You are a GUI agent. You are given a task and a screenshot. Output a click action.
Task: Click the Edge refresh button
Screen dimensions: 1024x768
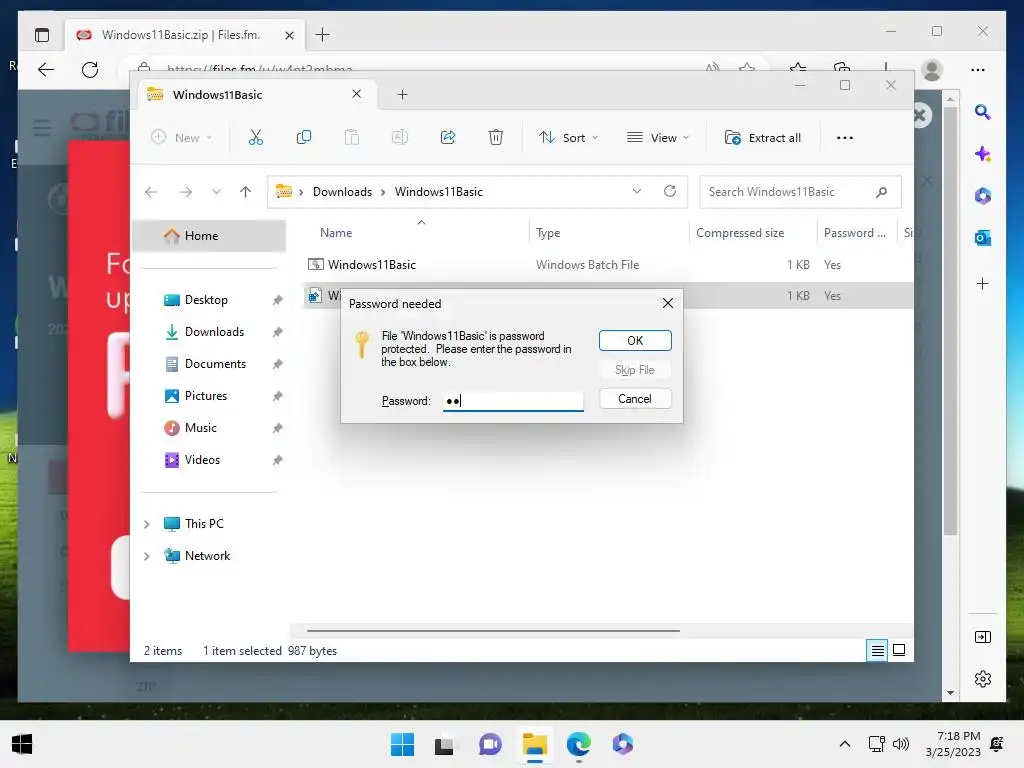90,69
